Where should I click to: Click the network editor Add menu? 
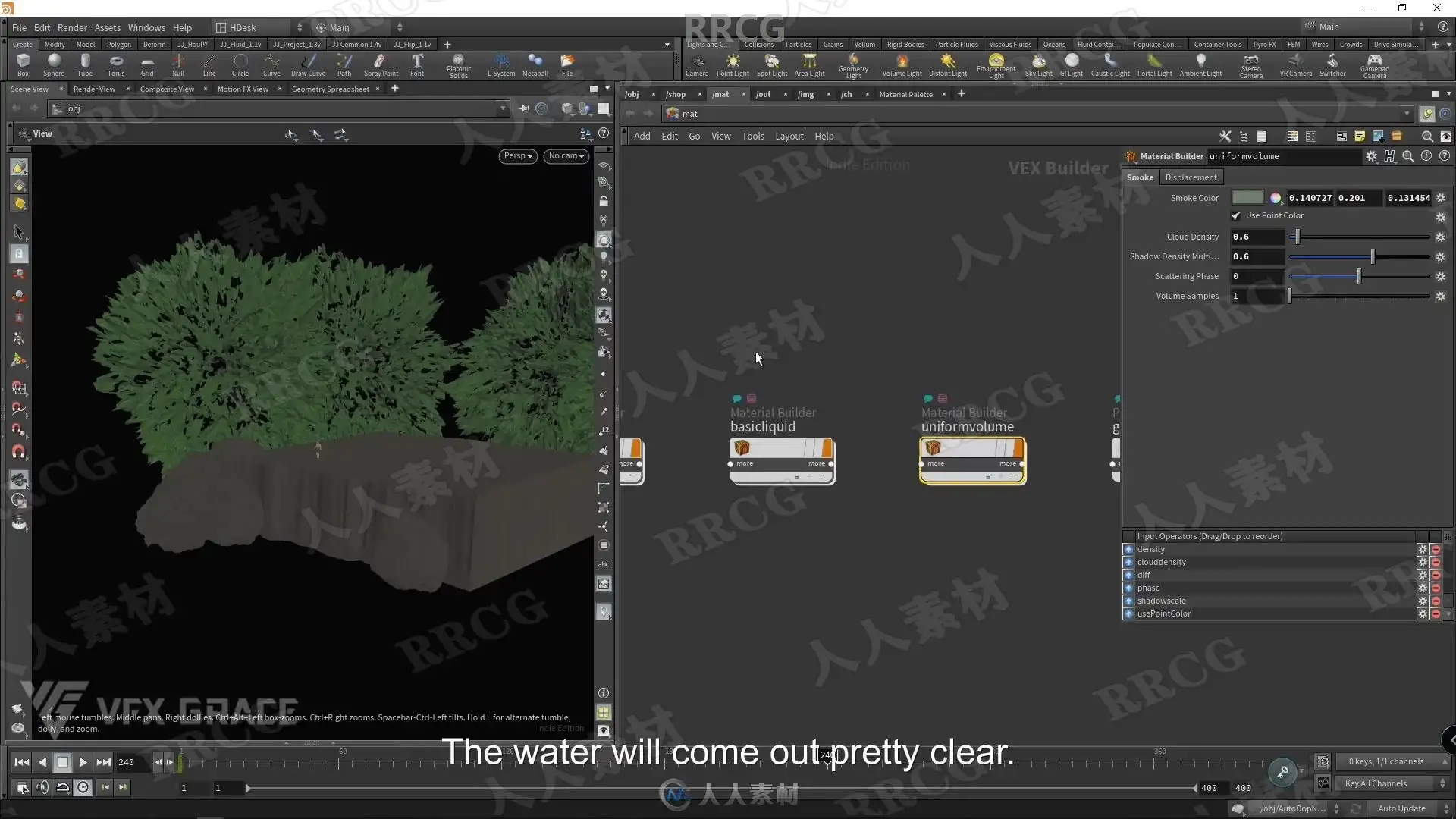tap(642, 136)
